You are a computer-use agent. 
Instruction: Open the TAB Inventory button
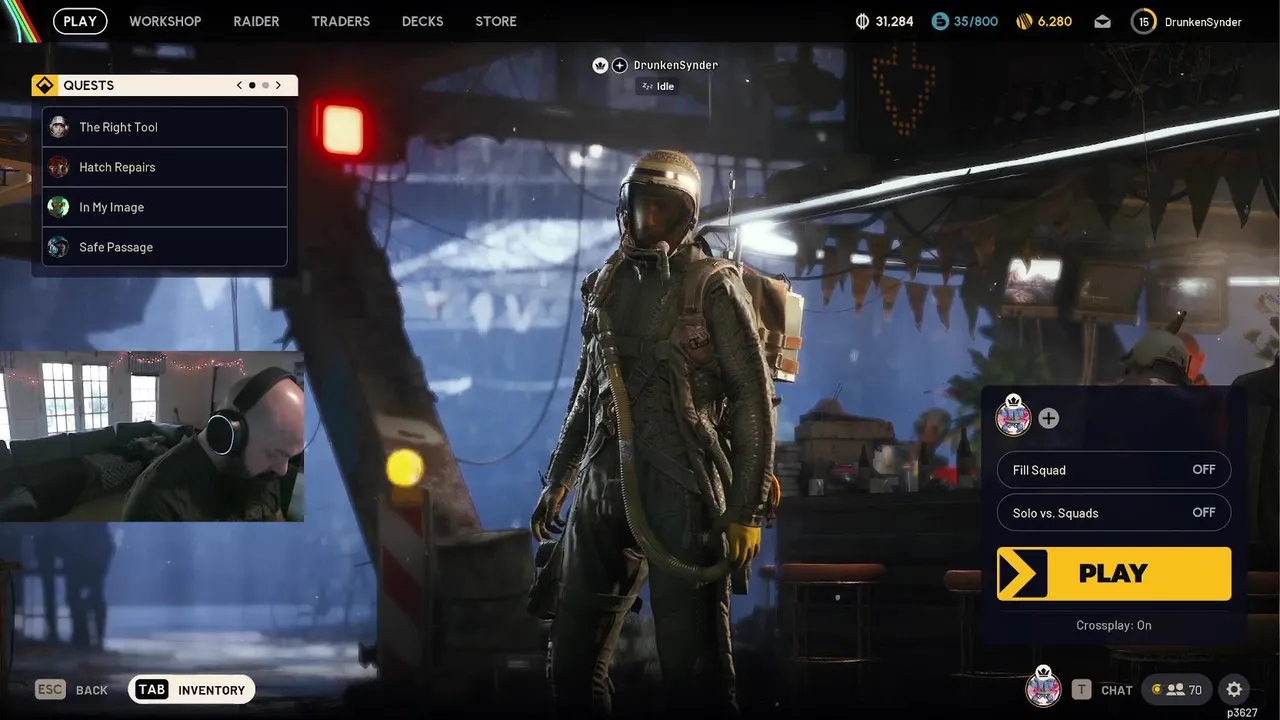(x=192, y=690)
